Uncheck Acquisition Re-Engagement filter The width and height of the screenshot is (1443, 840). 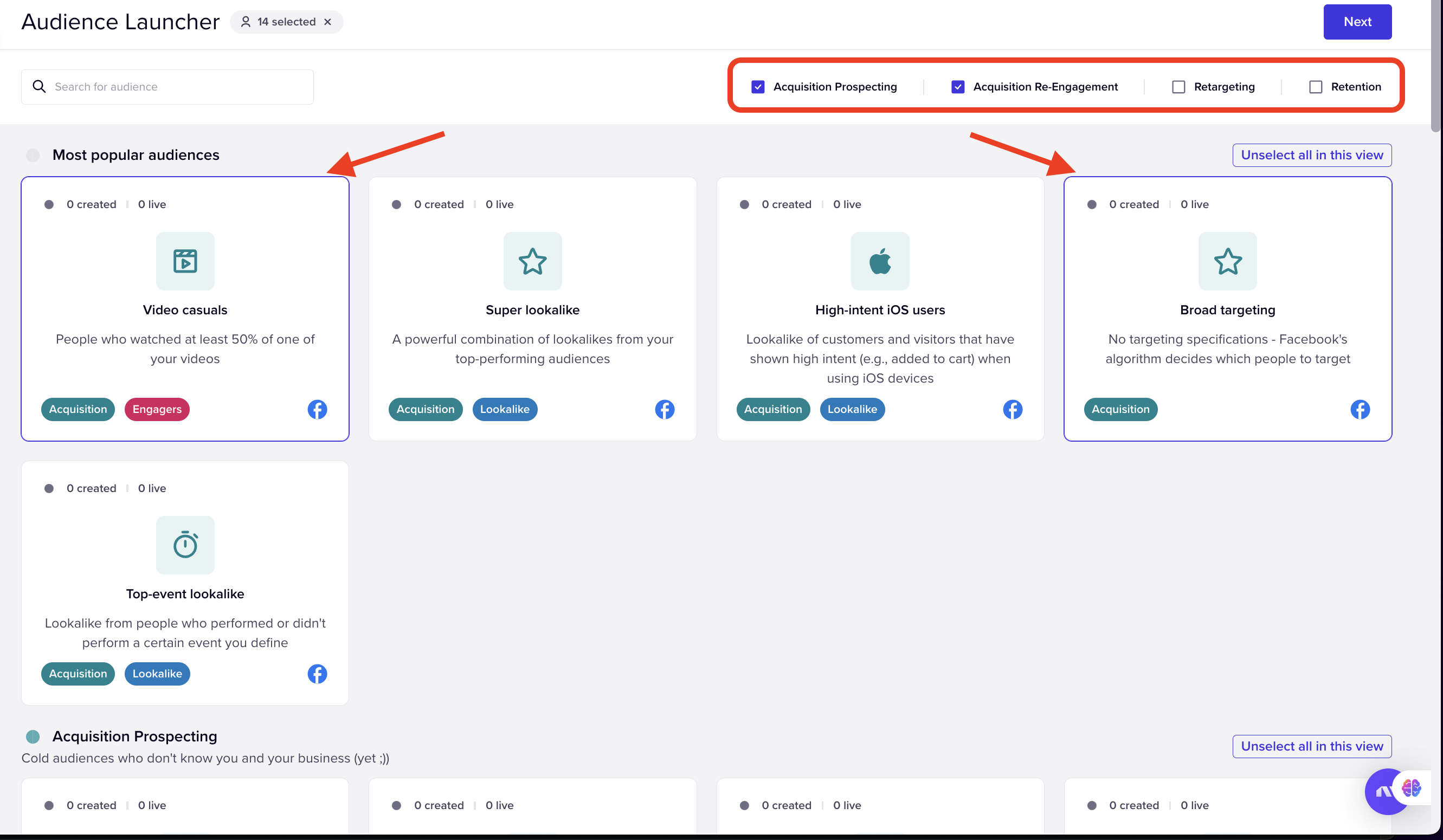pyautogui.click(x=957, y=87)
